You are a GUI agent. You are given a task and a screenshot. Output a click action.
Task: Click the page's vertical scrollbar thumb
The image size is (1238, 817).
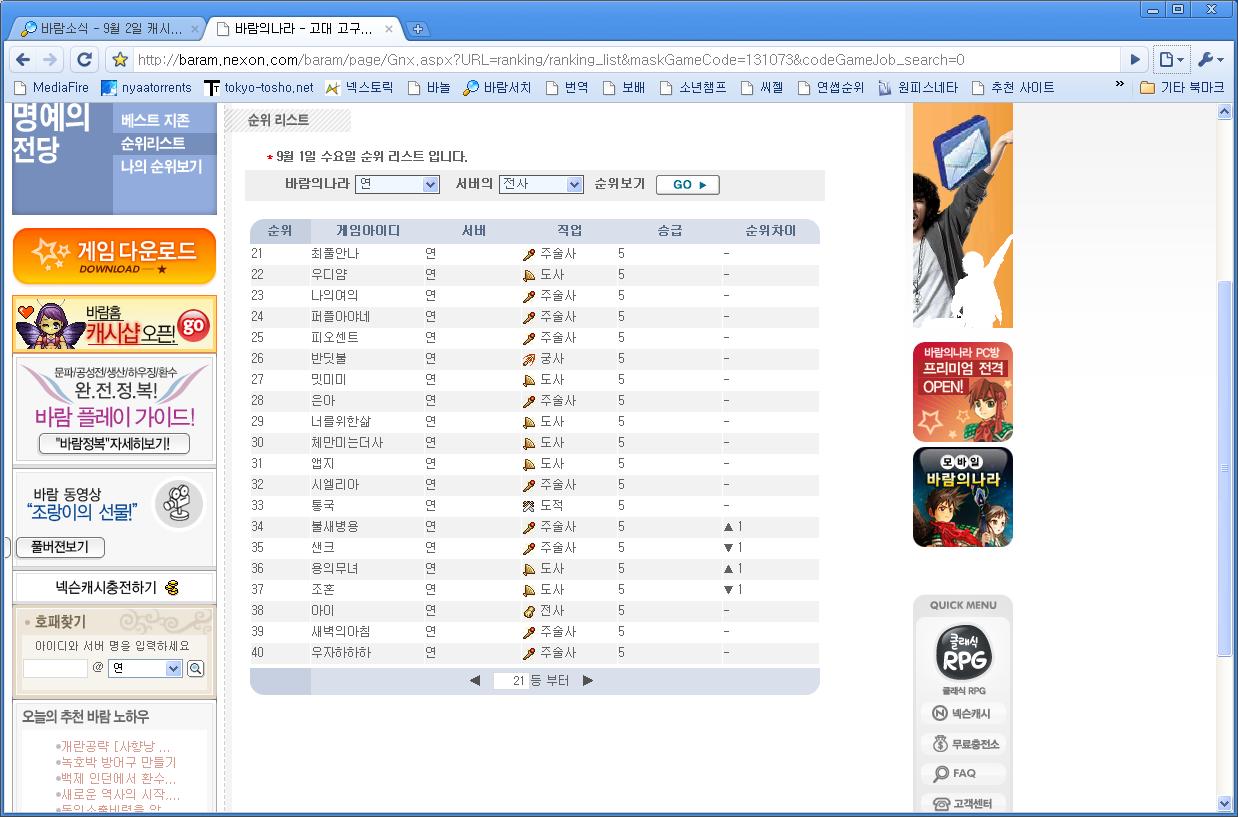click(x=1225, y=470)
